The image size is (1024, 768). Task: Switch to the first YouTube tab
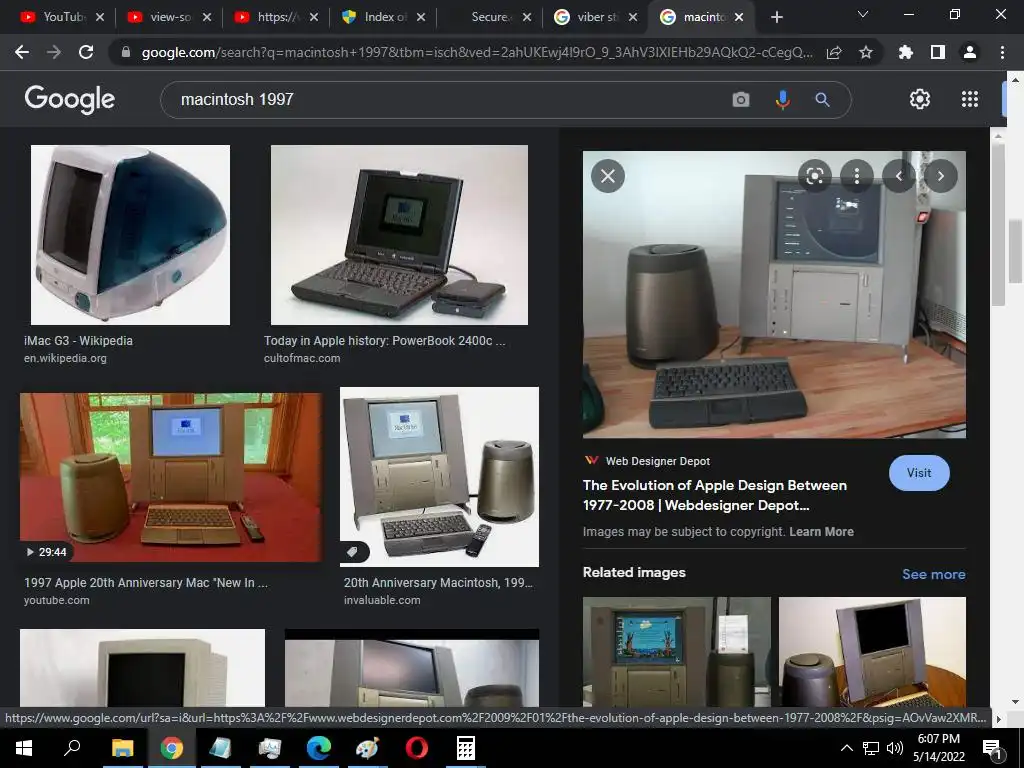[x=54, y=17]
